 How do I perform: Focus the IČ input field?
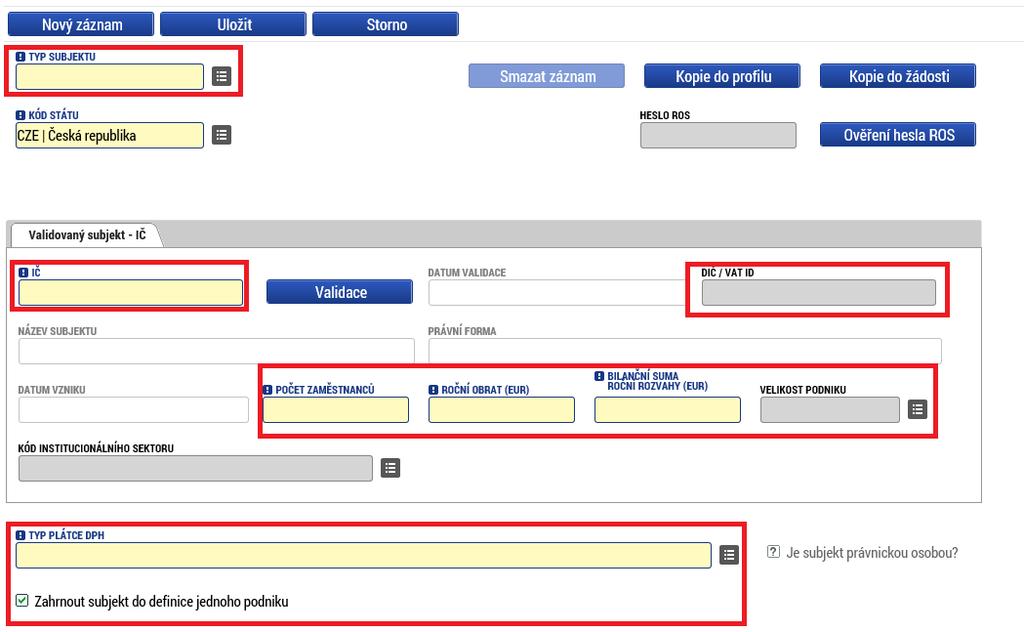pyautogui.click(x=131, y=292)
